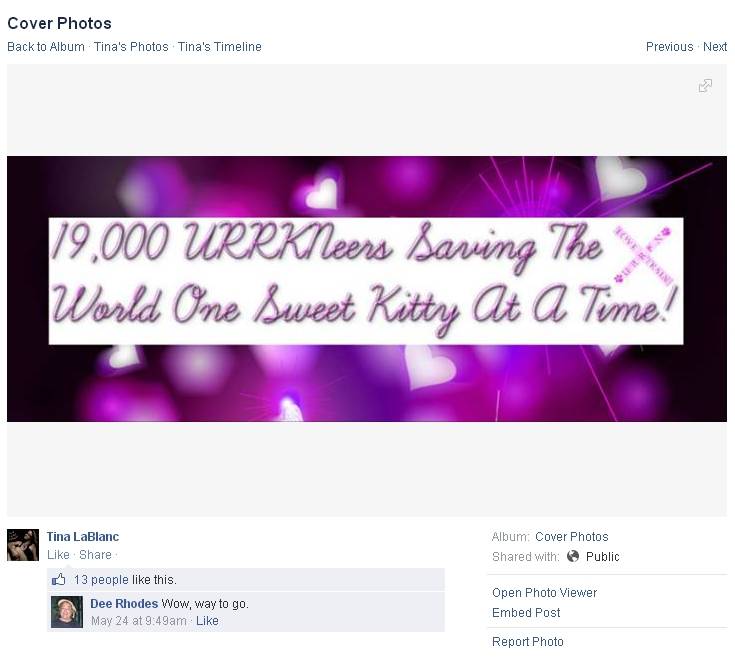Open the Cover Photos album link
The height and width of the screenshot is (662, 735).
pos(572,537)
